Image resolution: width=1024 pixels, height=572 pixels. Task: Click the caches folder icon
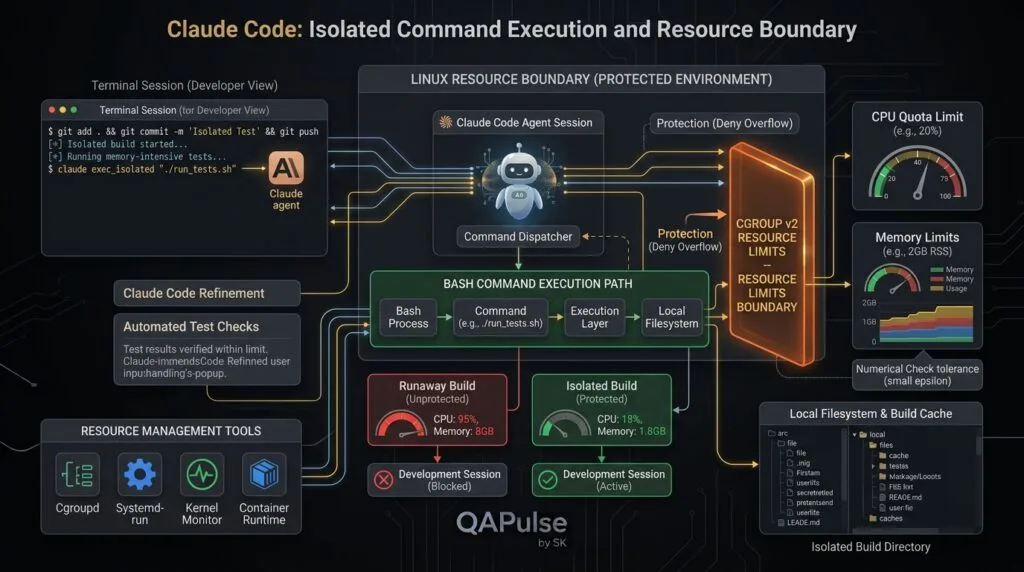pos(872,518)
